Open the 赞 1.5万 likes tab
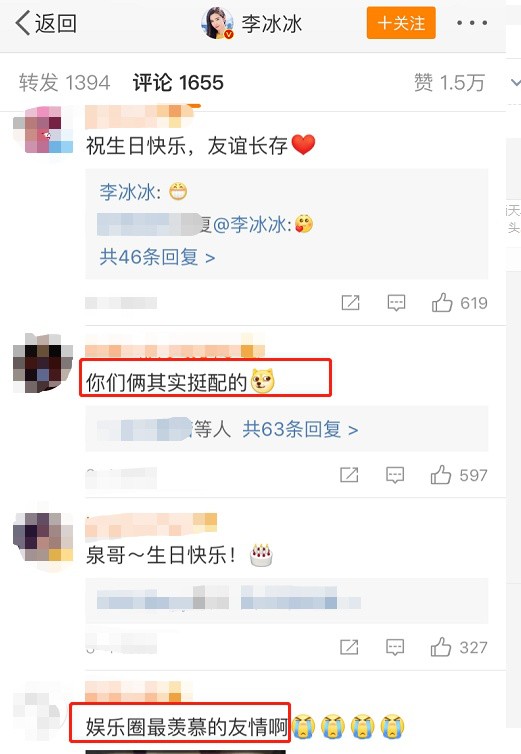 449,82
